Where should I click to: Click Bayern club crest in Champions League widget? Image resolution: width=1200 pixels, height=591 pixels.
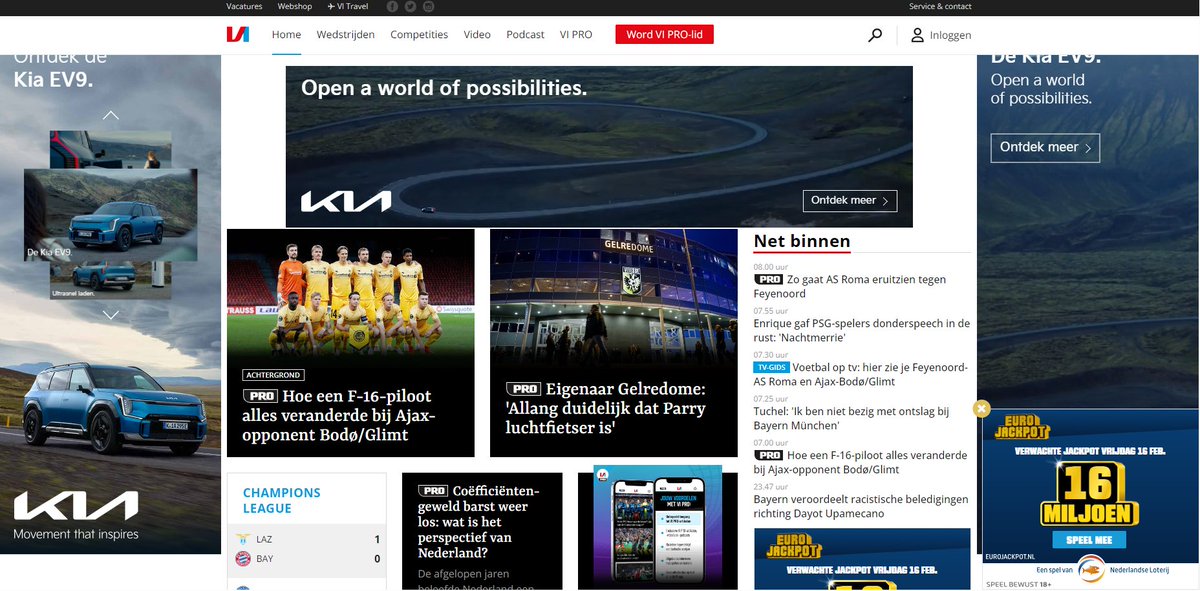[241, 559]
